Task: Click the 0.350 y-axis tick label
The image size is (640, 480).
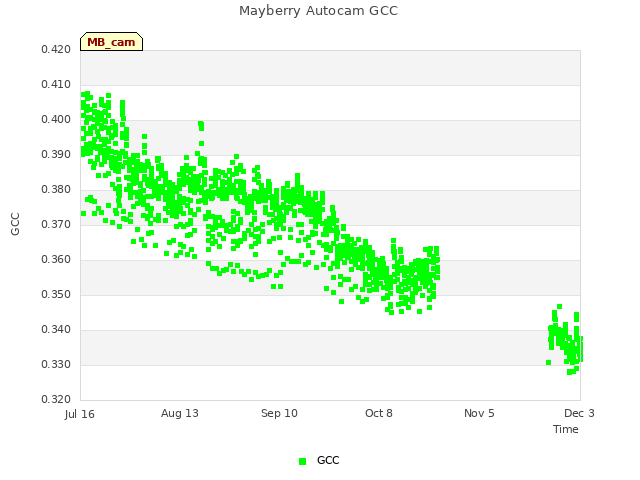Action: pyautogui.click(x=56, y=295)
